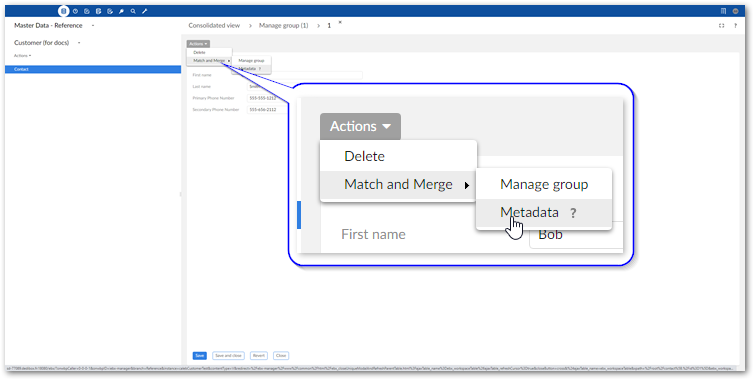754x380 pixels.
Task: Click the Primary Phone Number field
Action: coord(267,98)
